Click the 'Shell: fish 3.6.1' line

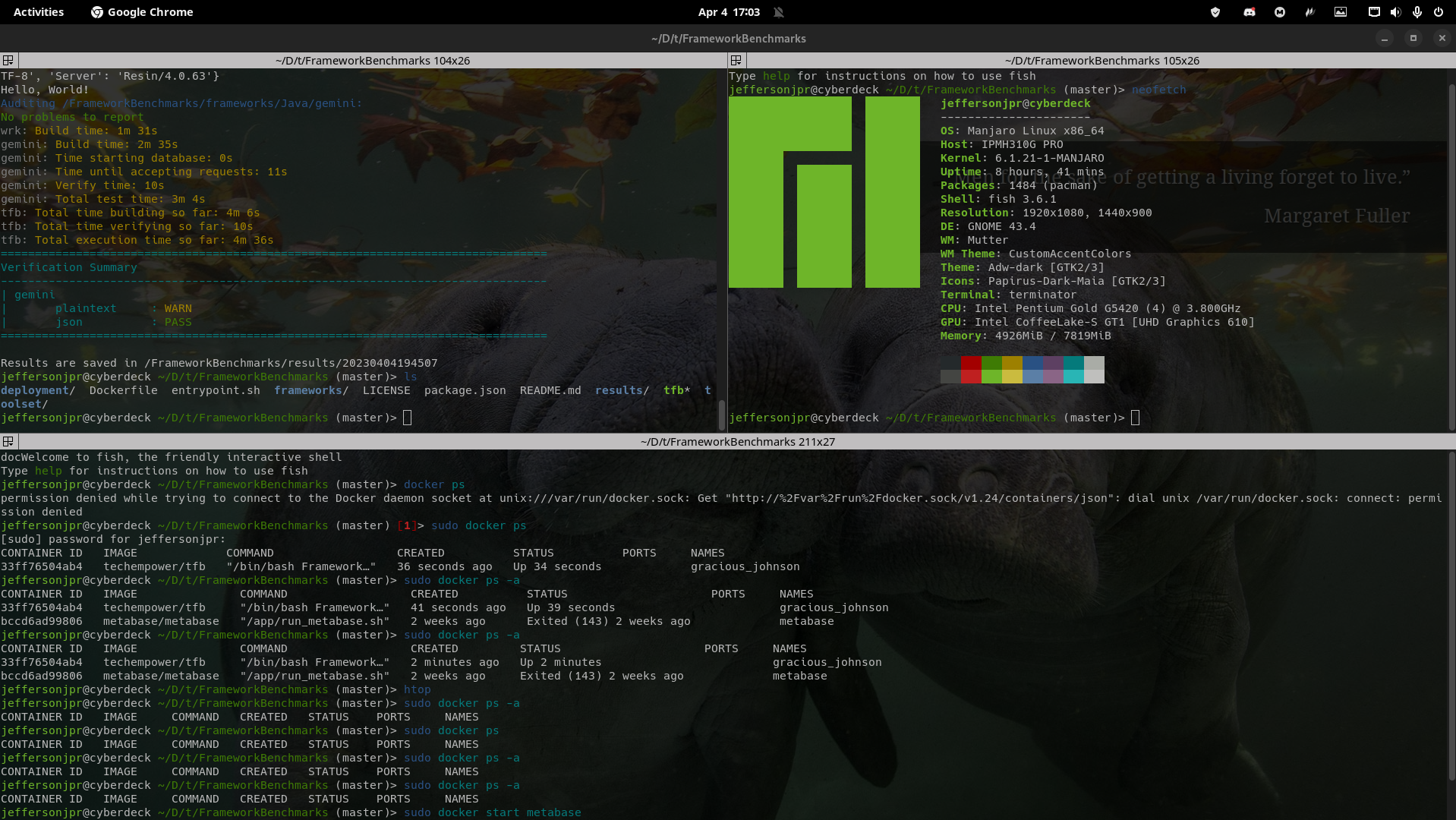(998, 199)
